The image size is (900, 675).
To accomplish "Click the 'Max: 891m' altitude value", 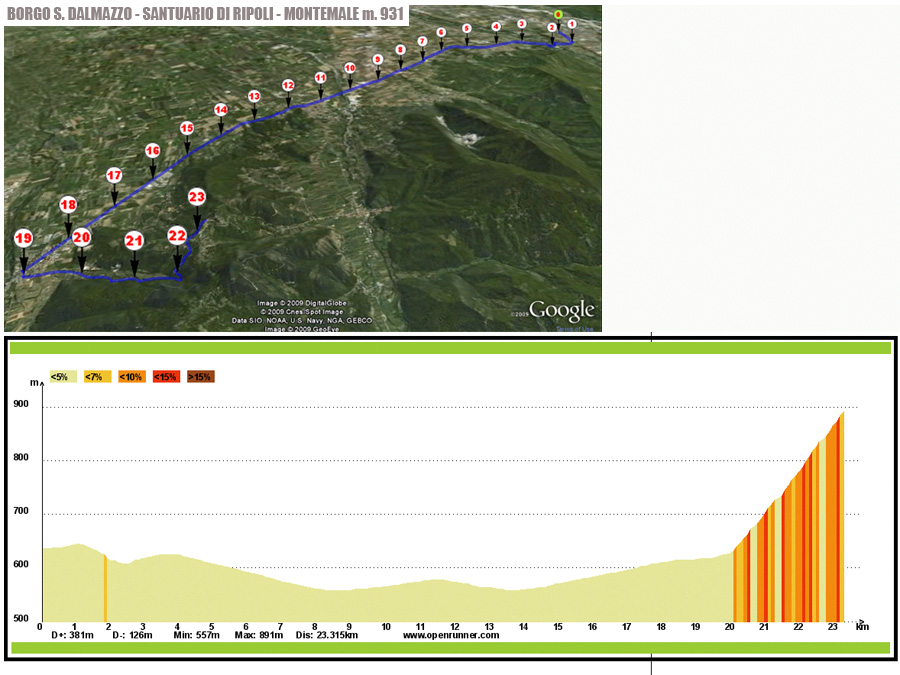I will (258, 635).
